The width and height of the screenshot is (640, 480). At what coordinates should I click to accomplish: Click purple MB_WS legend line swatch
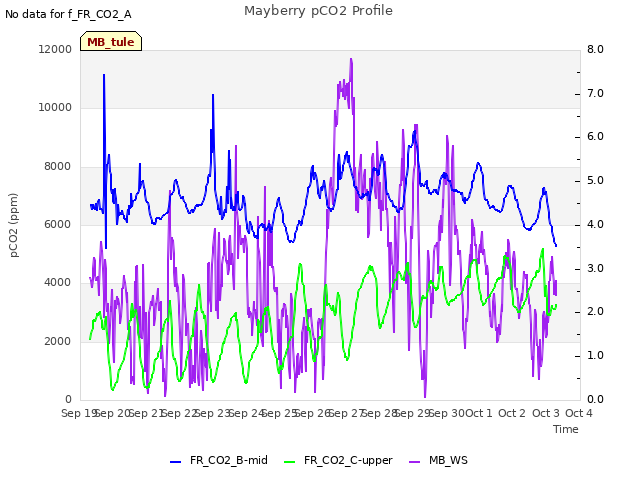[414, 462]
